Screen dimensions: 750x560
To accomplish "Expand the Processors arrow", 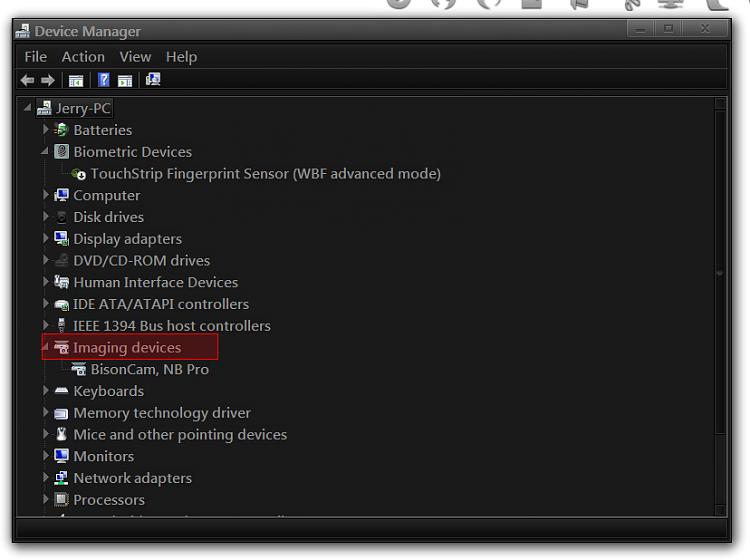I will (x=46, y=499).
